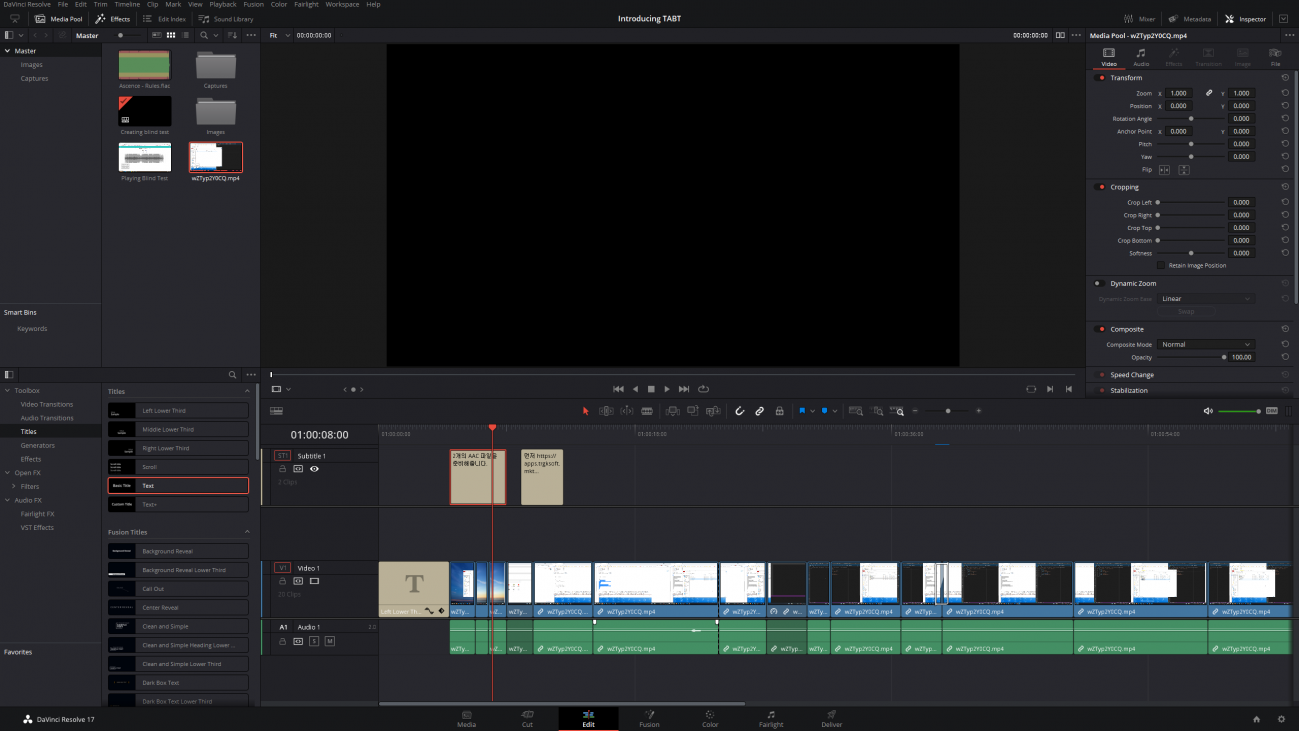The width and height of the screenshot is (1299, 731).
Task: Toggle the Transform enable switch
Action: (x=1102, y=78)
